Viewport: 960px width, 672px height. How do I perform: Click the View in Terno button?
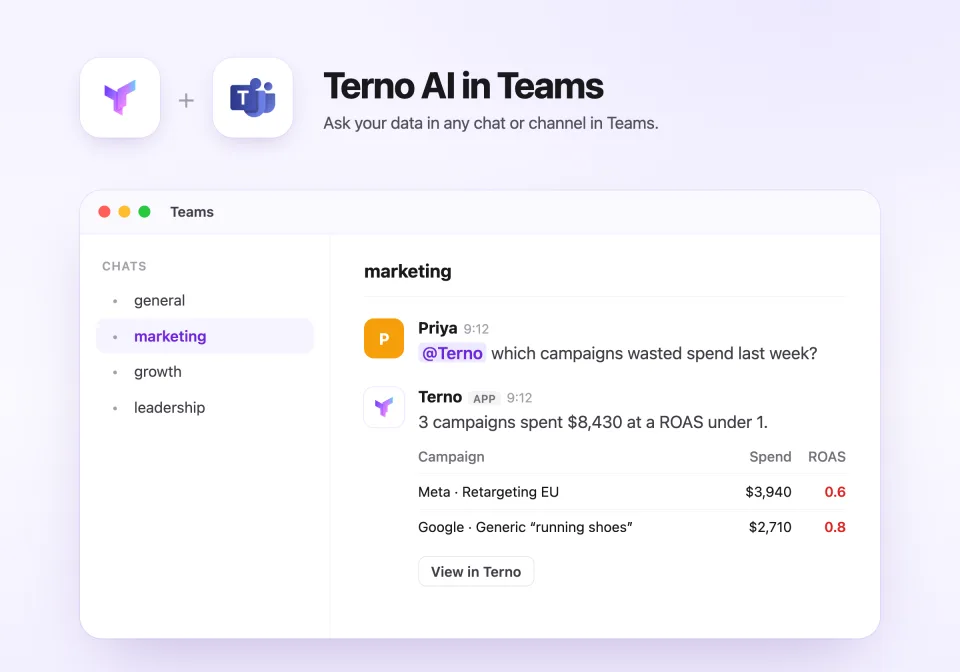pyautogui.click(x=476, y=572)
